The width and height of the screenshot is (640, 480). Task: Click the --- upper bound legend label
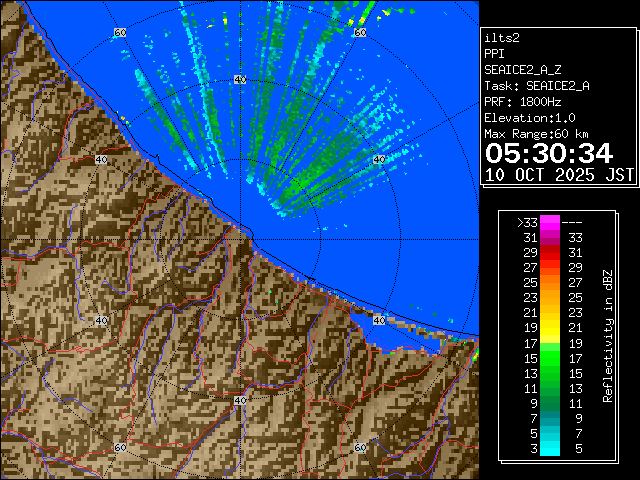(x=575, y=223)
